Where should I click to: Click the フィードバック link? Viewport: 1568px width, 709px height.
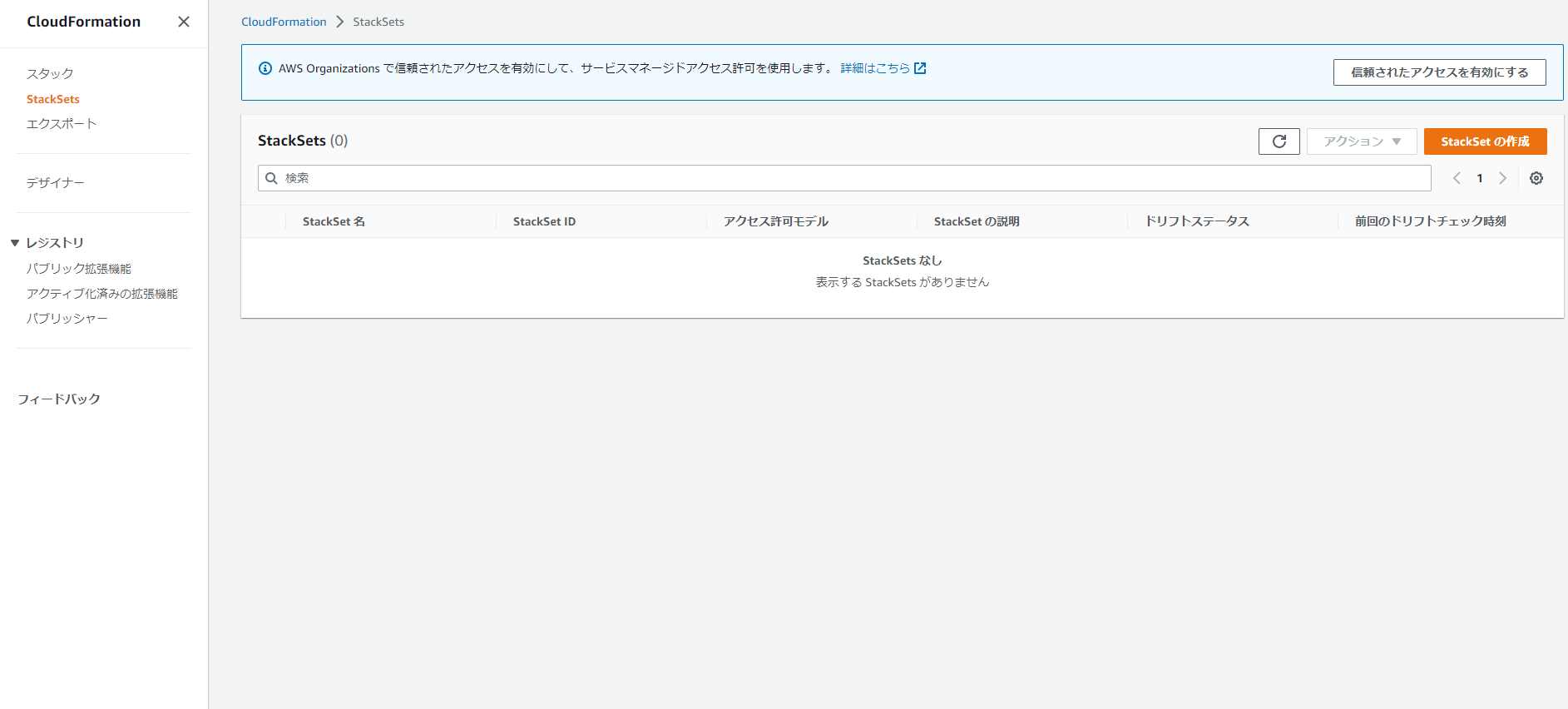click(59, 399)
